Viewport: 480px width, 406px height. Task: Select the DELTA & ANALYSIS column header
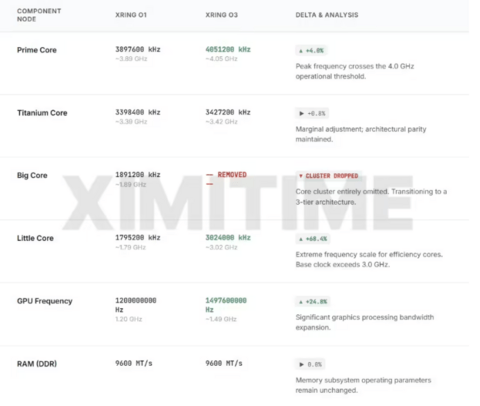[x=327, y=15]
